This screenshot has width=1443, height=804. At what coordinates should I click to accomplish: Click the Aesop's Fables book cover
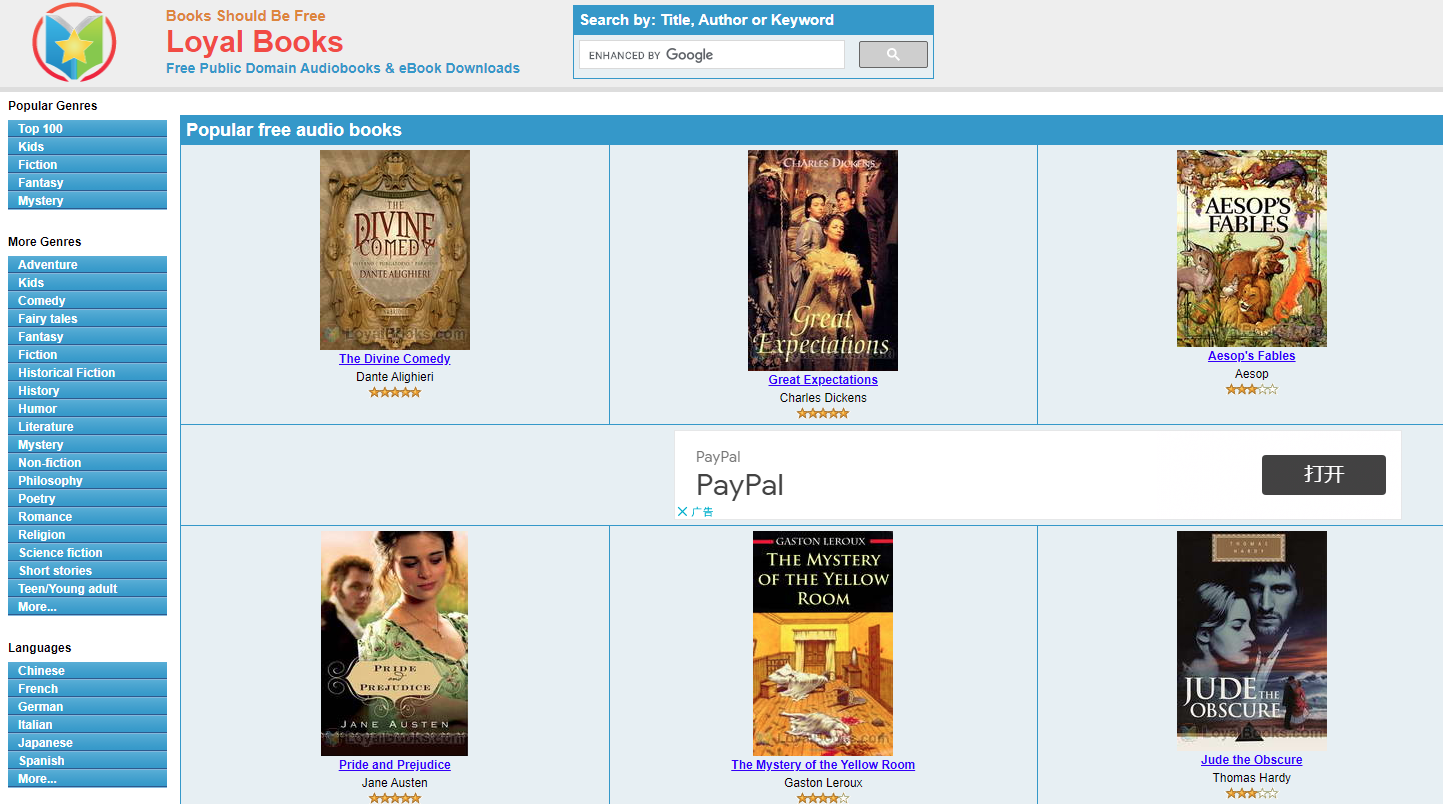[x=1251, y=248]
